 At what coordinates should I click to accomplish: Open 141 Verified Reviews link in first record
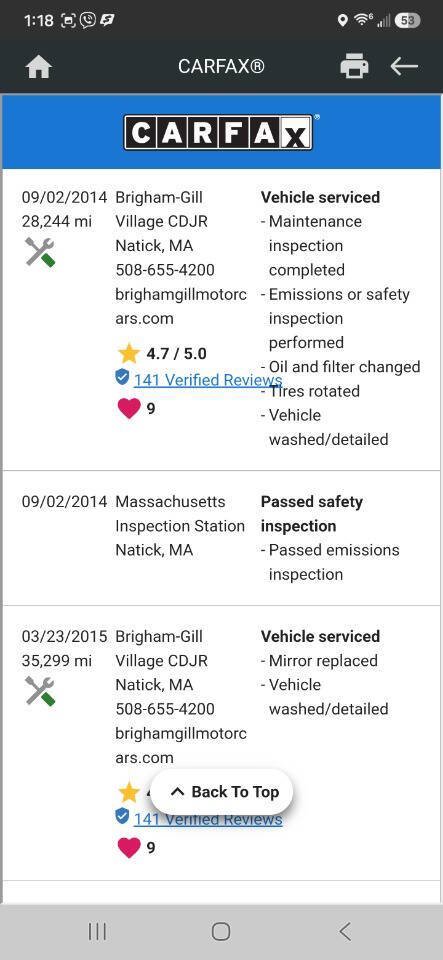pos(207,380)
